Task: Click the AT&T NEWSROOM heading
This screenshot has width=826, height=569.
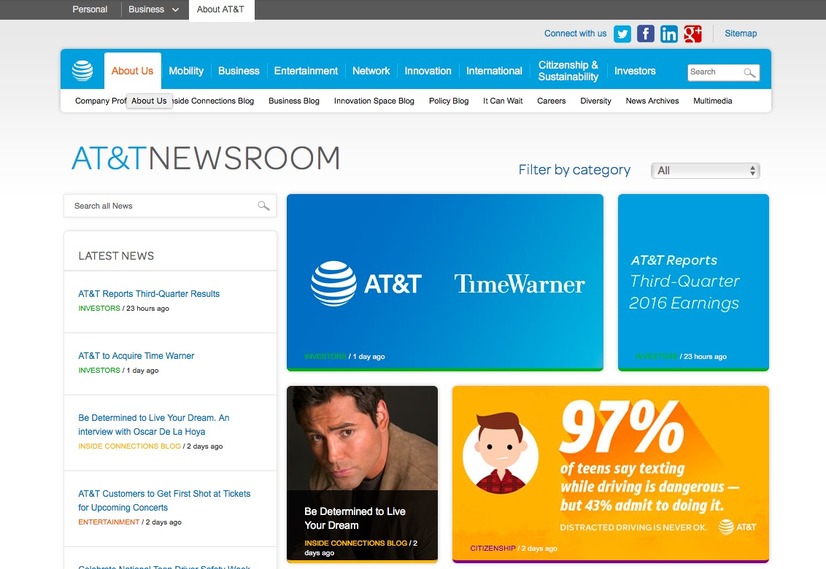Action: (206, 158)
